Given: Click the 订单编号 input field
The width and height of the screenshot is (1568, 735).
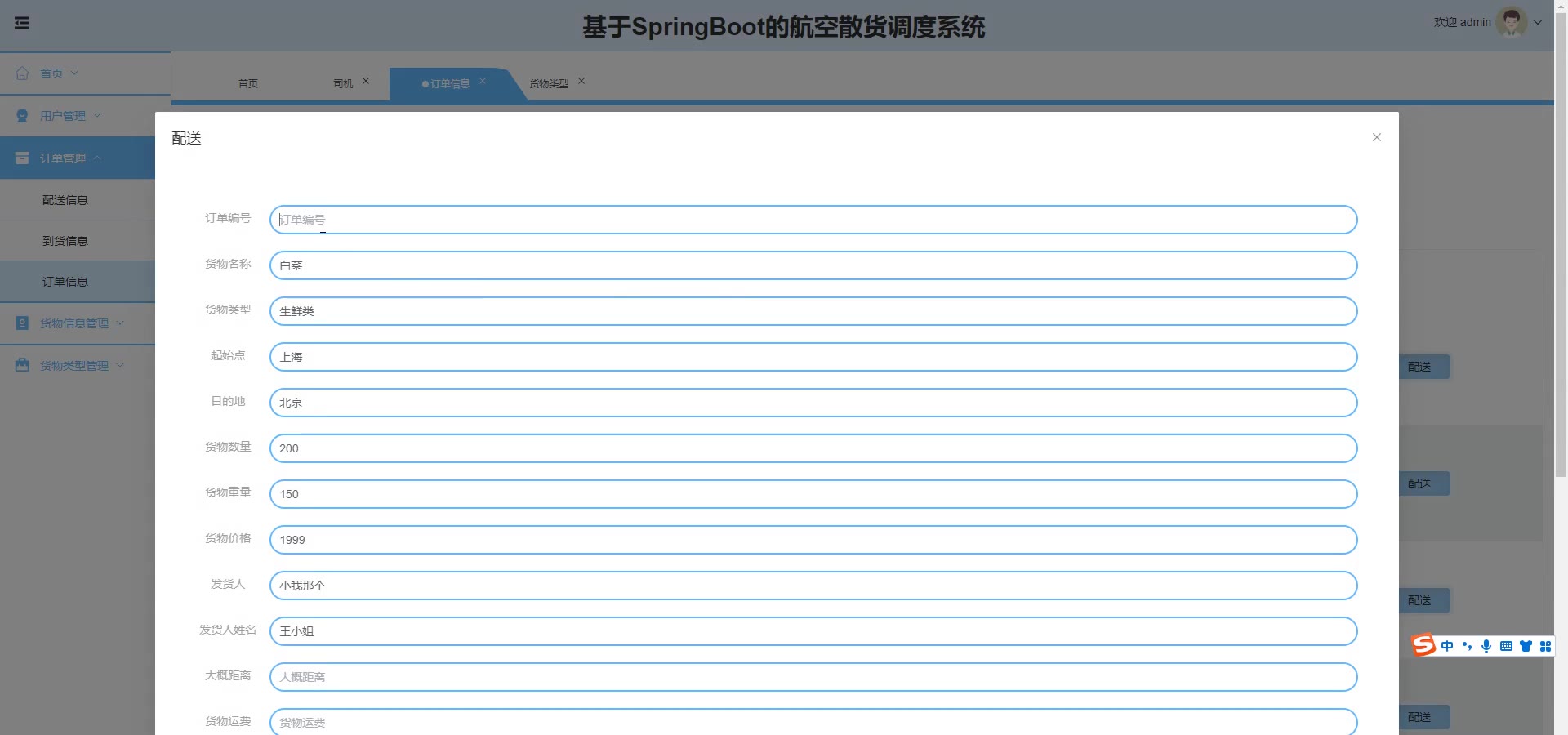Looking at the screenshot, I should click(x=813, y=220).
